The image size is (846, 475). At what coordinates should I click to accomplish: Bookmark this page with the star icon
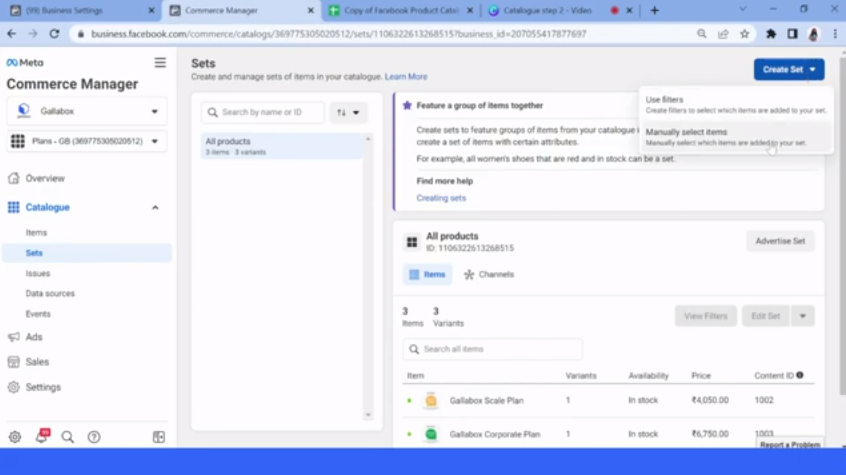(745, 34)
